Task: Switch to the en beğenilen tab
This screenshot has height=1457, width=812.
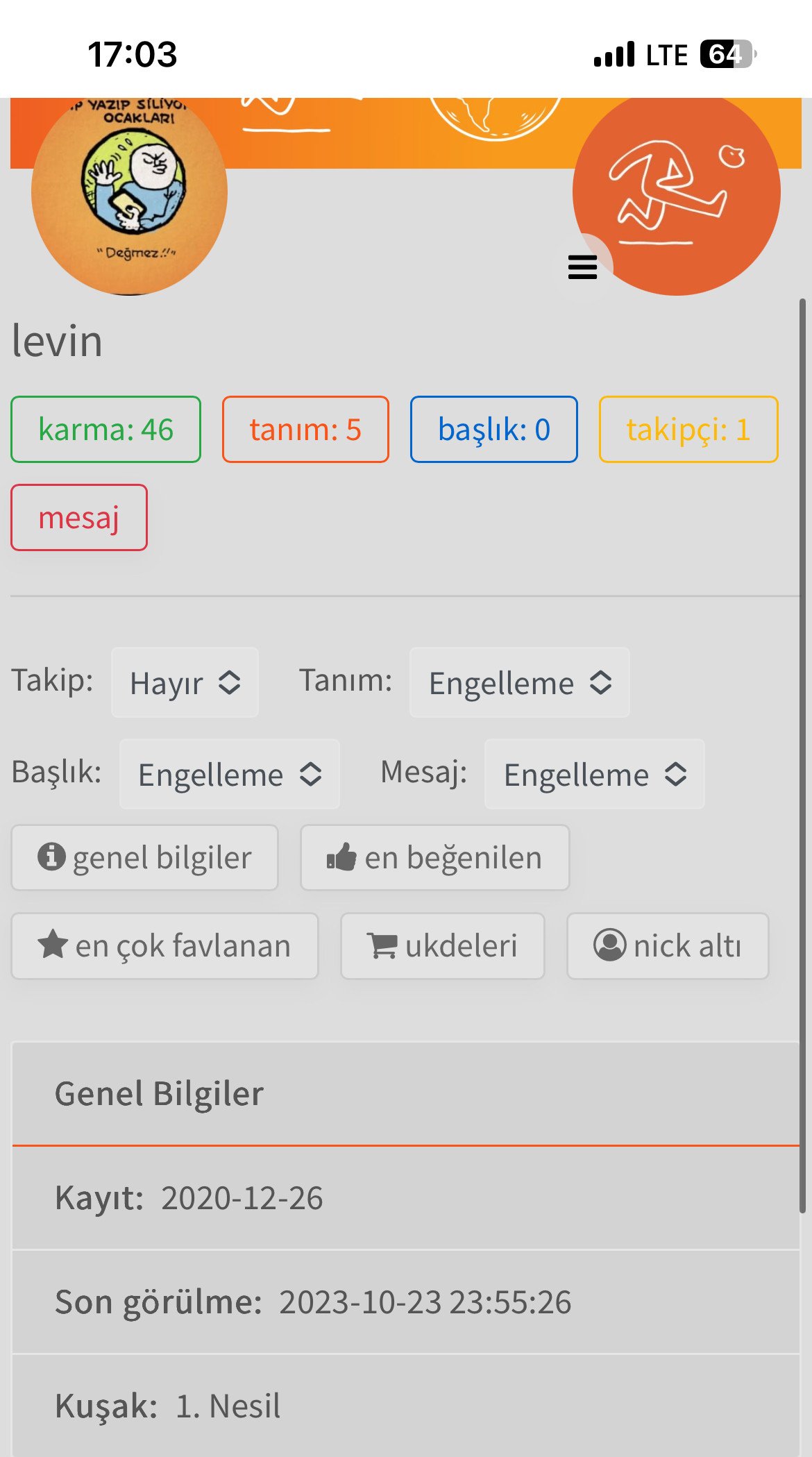Action: click(435, 857)
